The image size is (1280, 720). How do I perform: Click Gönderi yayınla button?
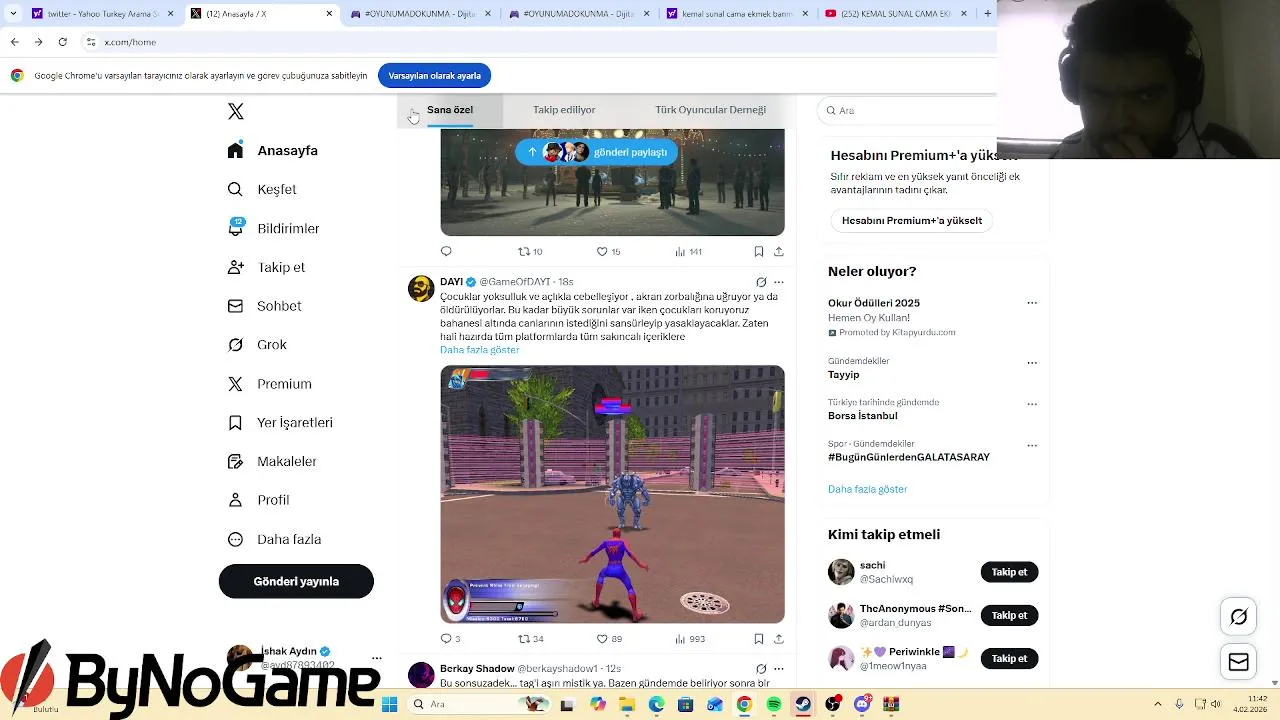tap(296, 581)
